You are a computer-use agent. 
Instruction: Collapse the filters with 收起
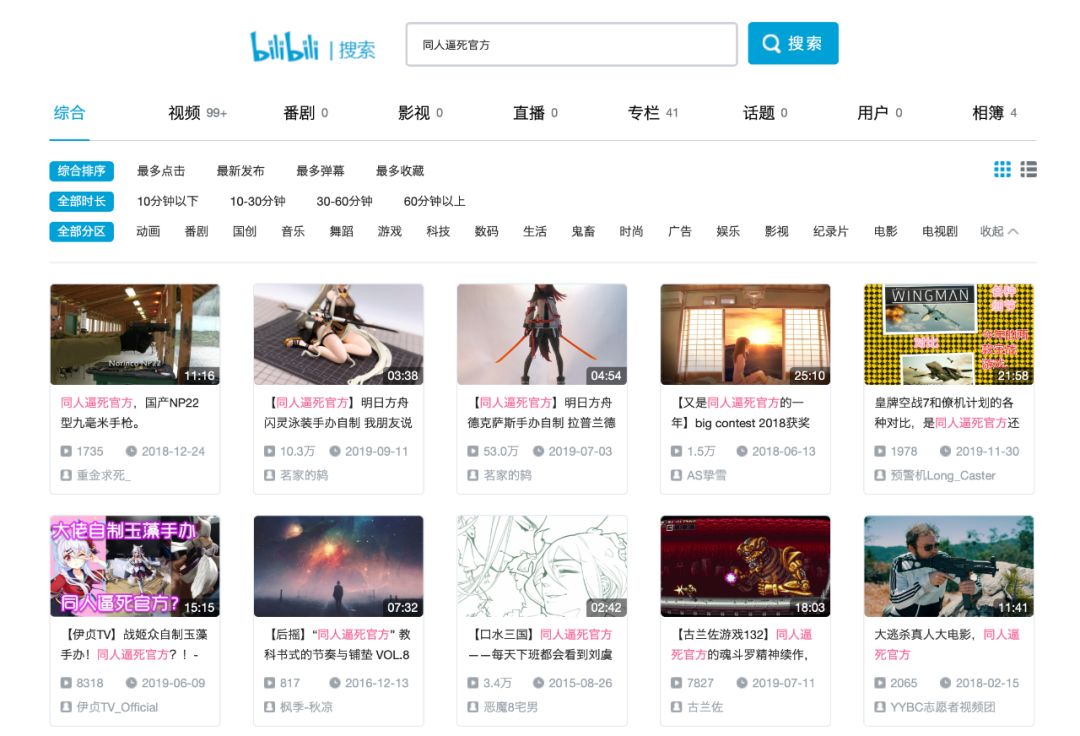pyautogui.click(x=999, y=231)
